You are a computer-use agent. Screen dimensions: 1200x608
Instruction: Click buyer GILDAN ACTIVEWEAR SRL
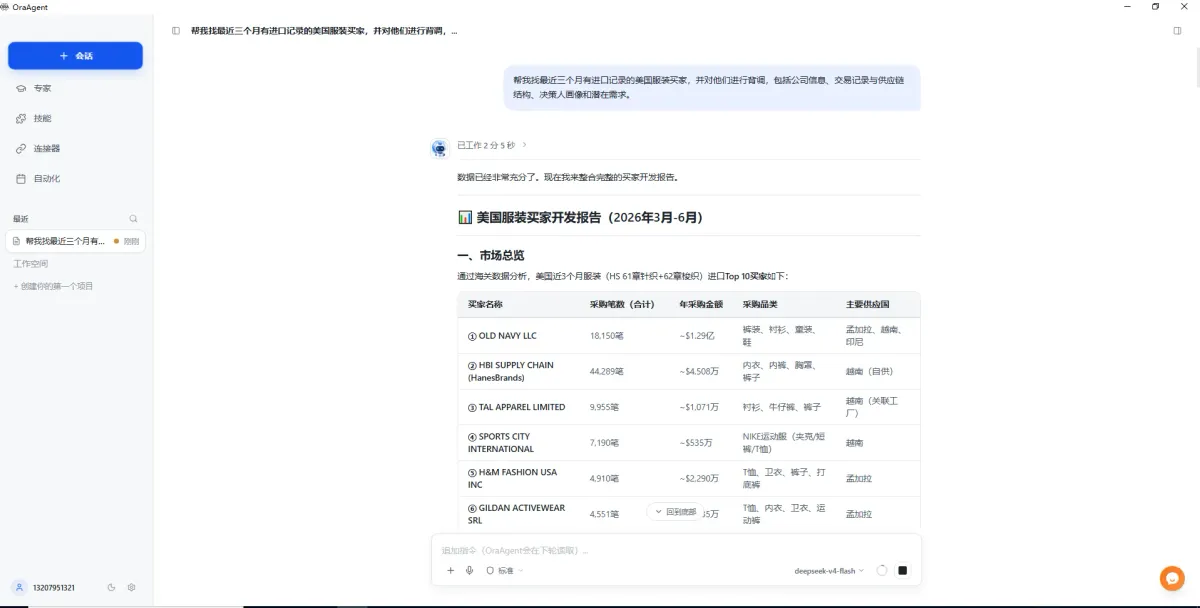(x=517, y=513)
